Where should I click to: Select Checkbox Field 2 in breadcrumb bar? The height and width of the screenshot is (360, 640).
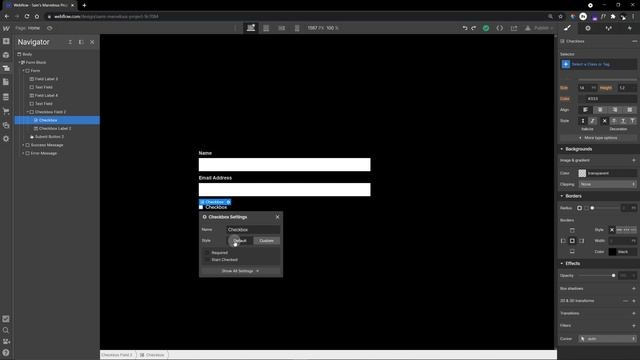pos(117,355)
